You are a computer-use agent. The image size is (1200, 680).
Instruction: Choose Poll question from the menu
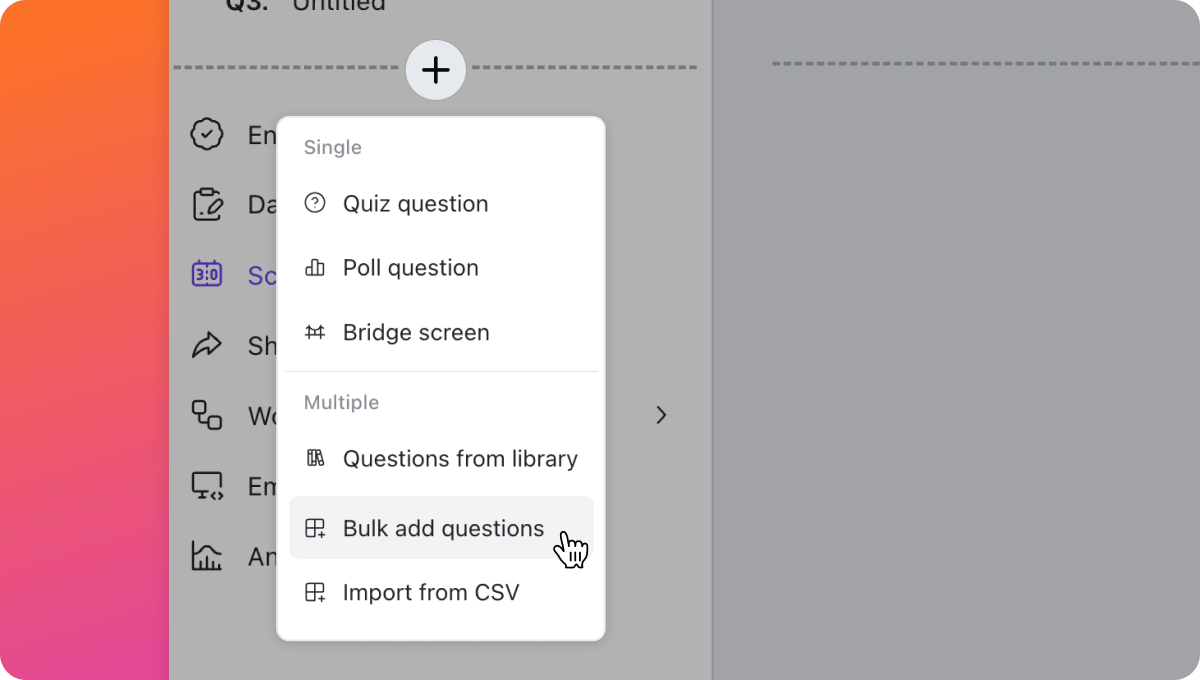[441, 268]
